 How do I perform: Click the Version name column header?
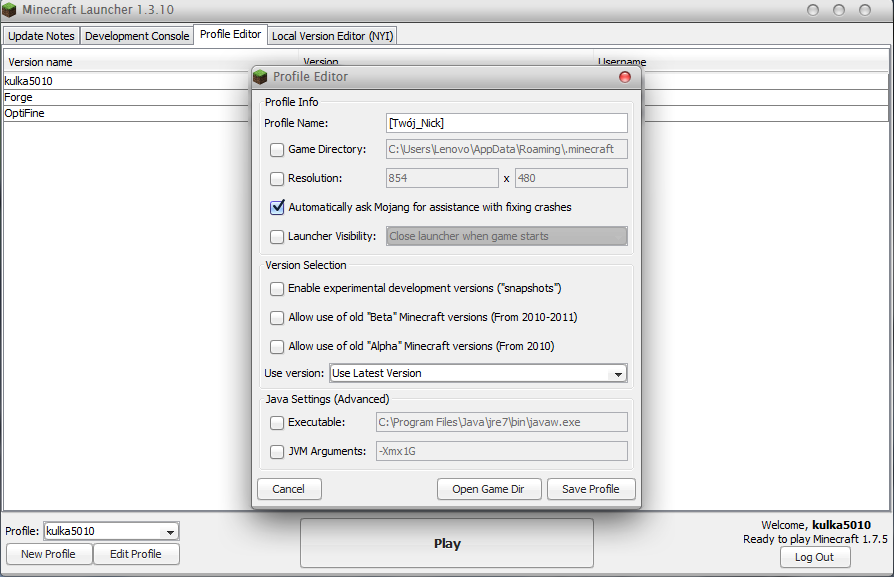[151, 62]
